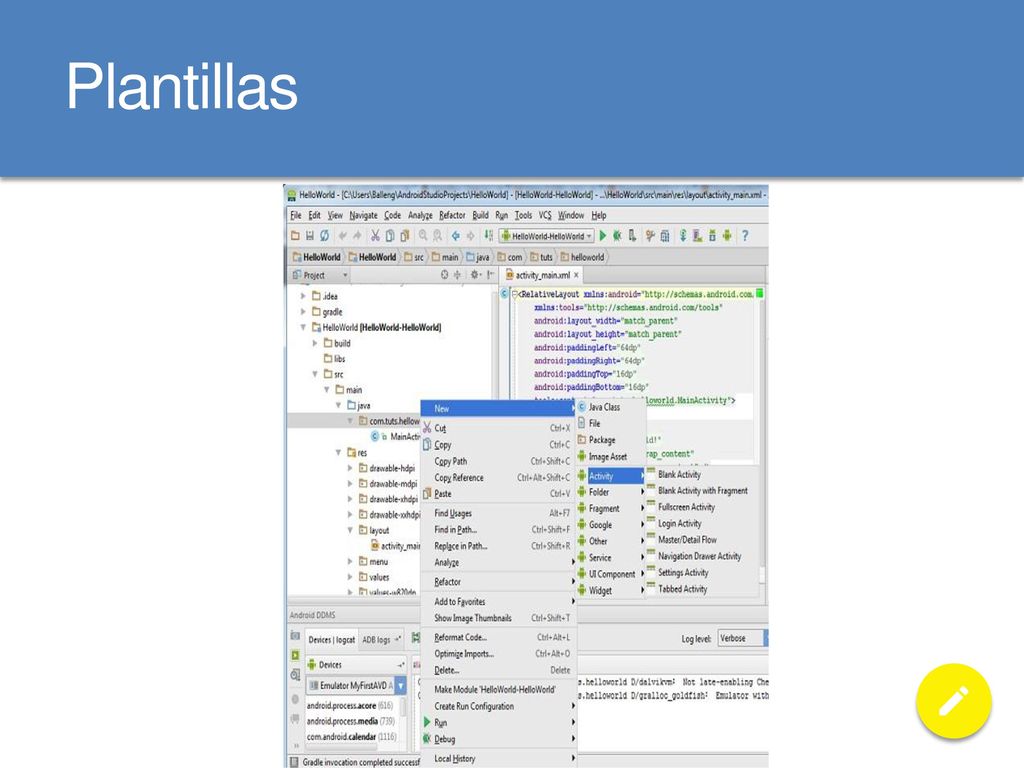Open the File menu
The image size is (1024, 768).
pyautogui.click(x=296, y=215)
